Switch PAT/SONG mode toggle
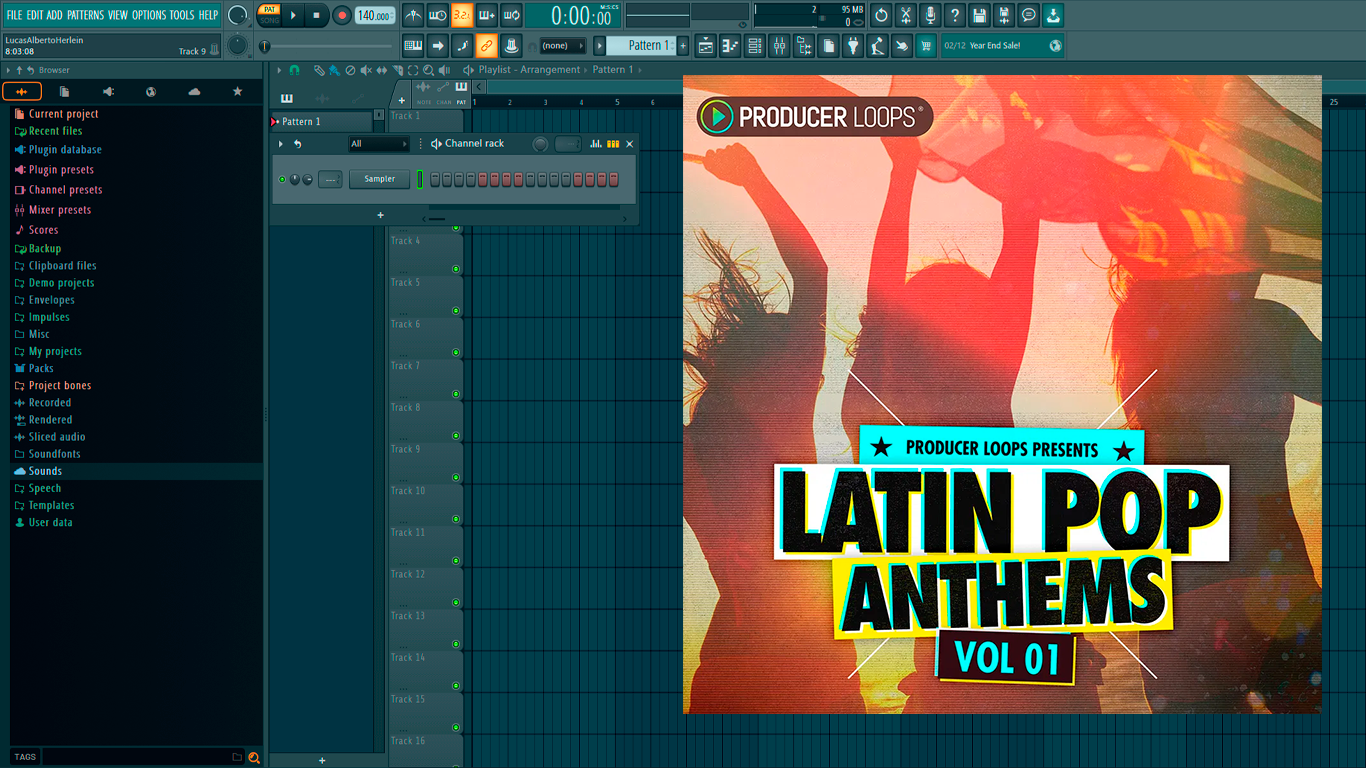This screenshot has width=1366, height=768. pyautogui.click(x=269, y=14)
